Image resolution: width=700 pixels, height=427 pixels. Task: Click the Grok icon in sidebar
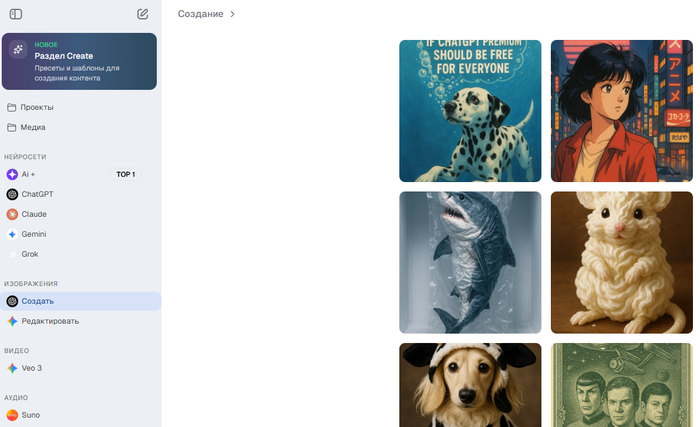pos(12,254)
